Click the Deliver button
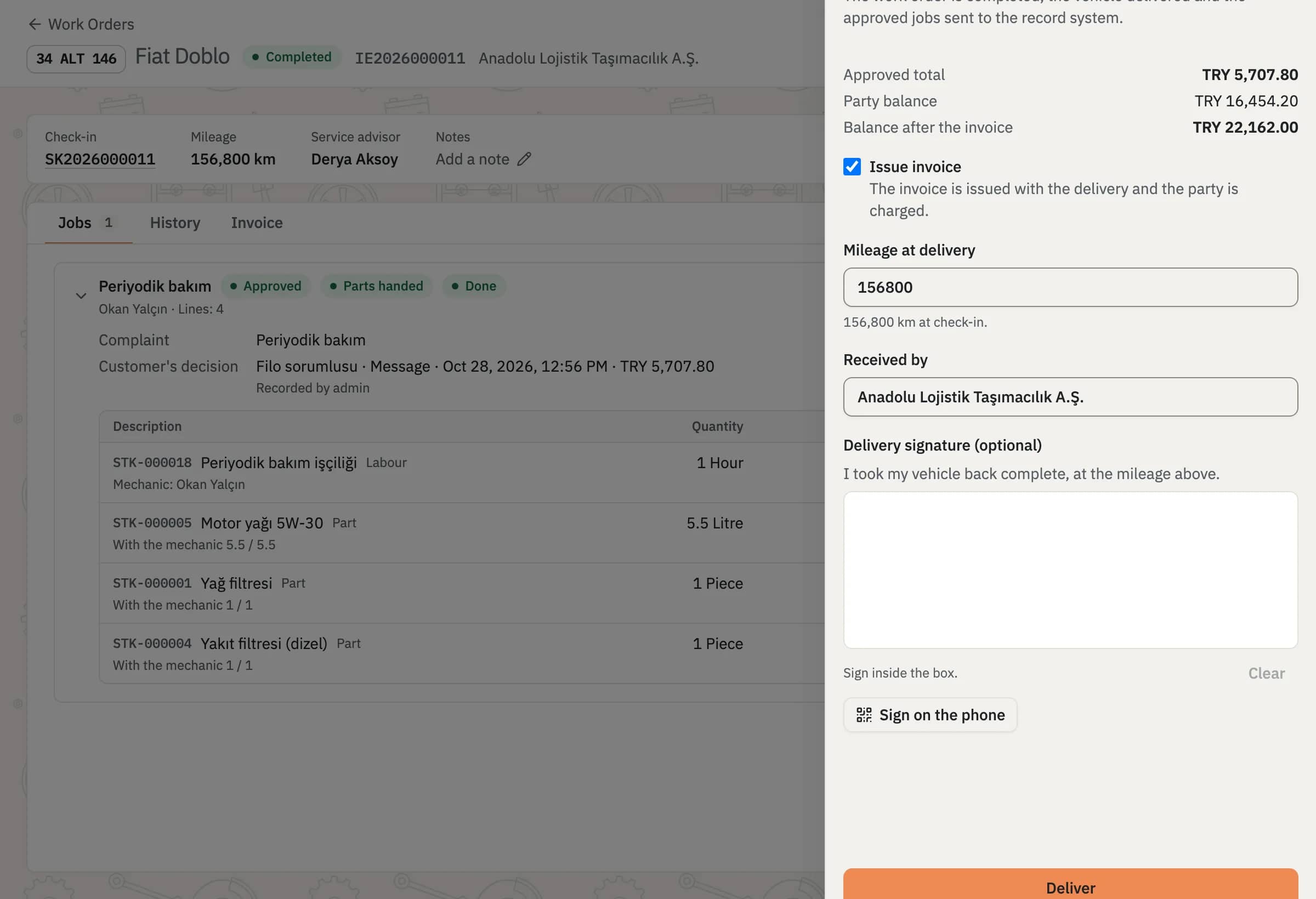The width and height of the screenshot is (1316, 899). [x=1070, y=884]
